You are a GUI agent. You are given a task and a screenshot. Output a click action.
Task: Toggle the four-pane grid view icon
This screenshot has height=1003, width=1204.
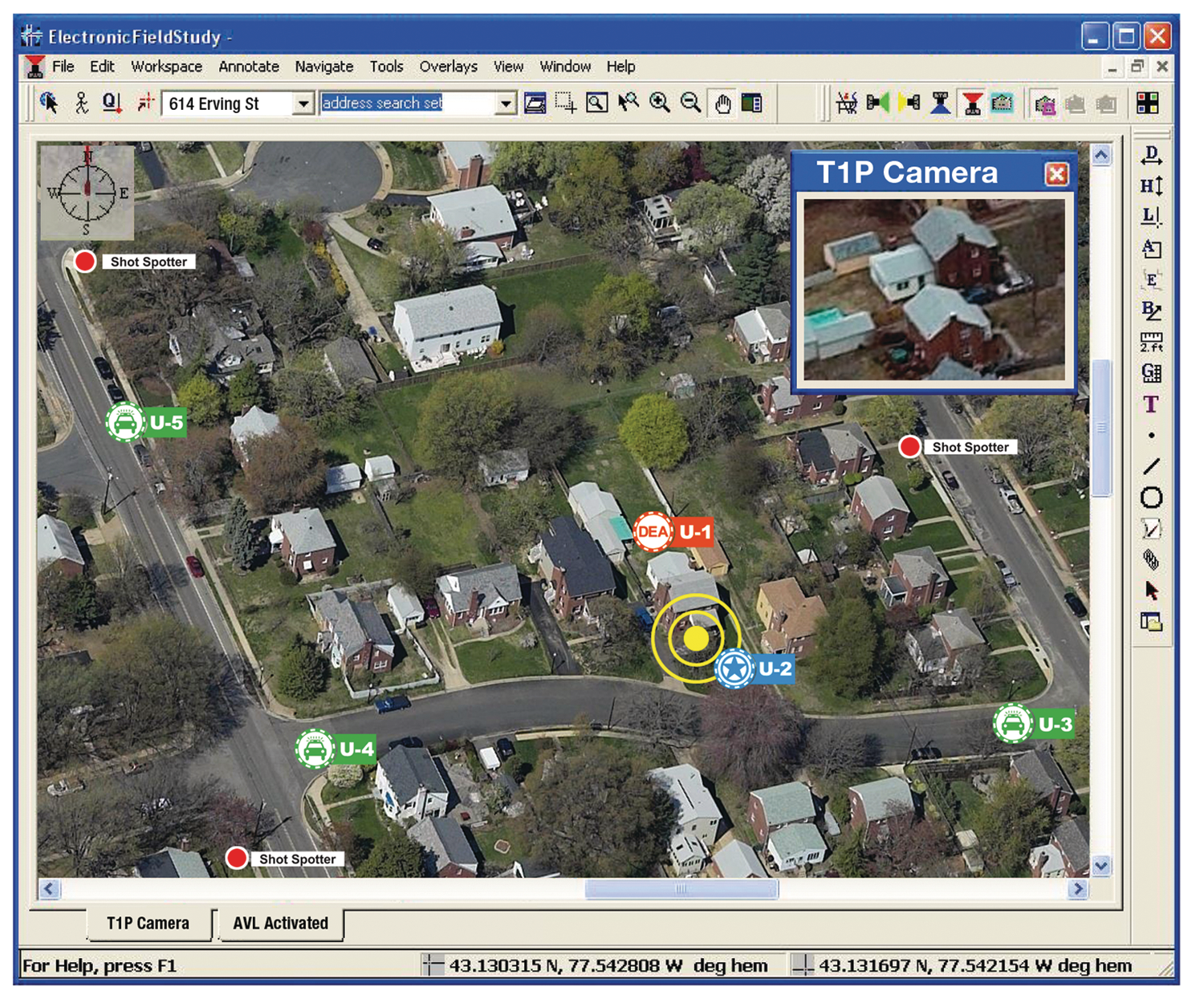coord(1148,103)
